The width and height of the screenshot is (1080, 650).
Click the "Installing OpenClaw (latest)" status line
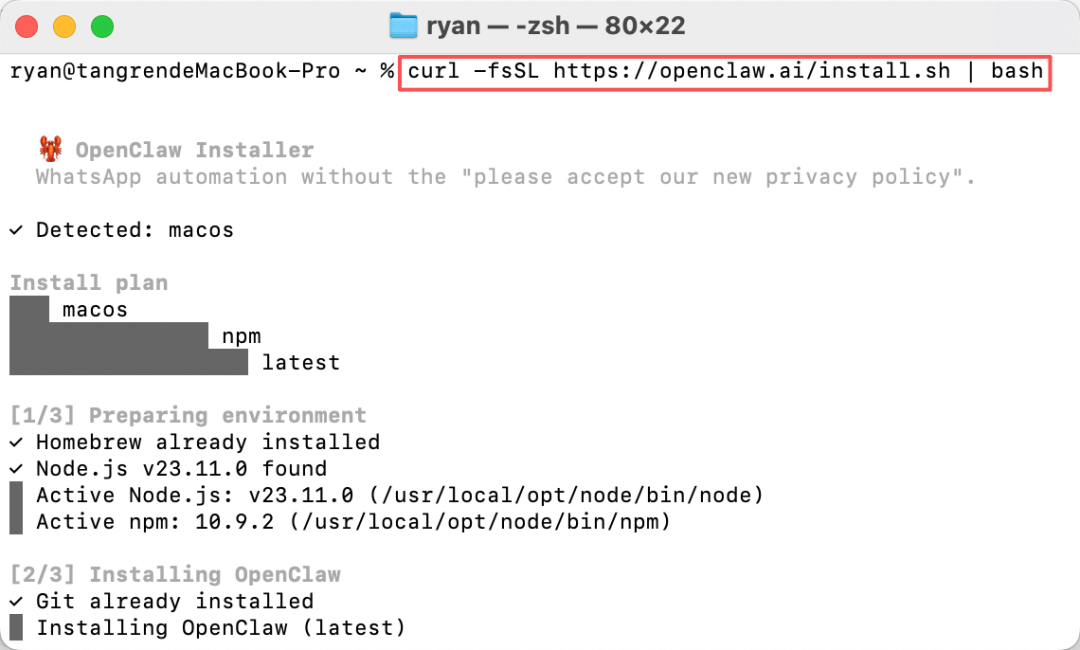[x=221, y=628]
